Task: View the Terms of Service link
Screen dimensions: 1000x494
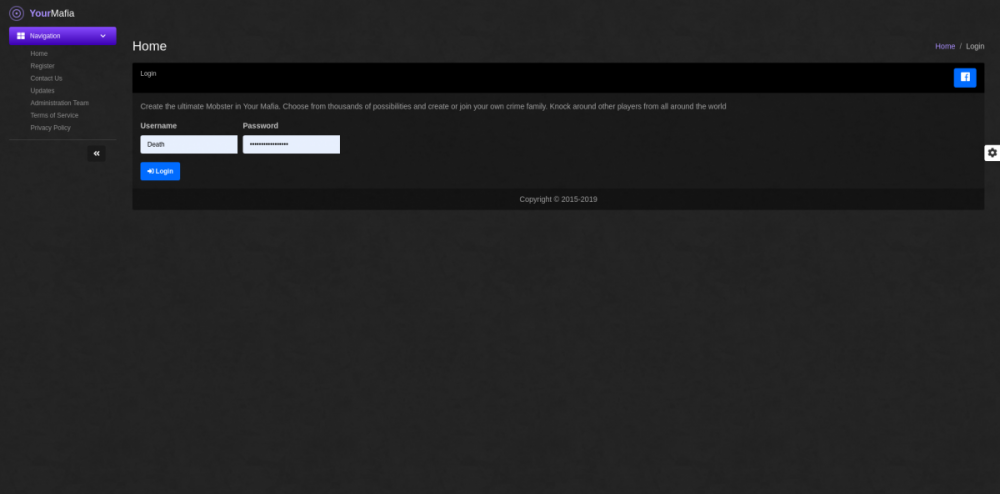Action: click(54, 115)
